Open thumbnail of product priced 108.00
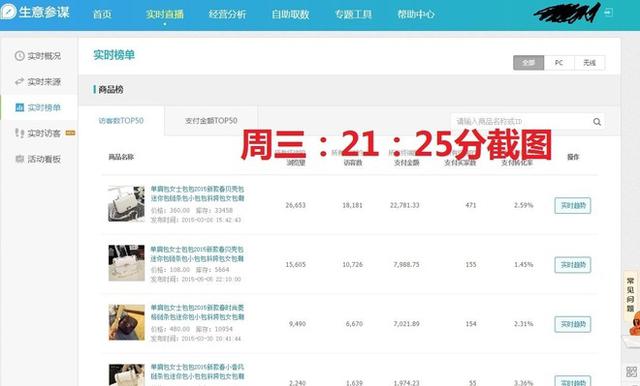 (x=127, y=263)
